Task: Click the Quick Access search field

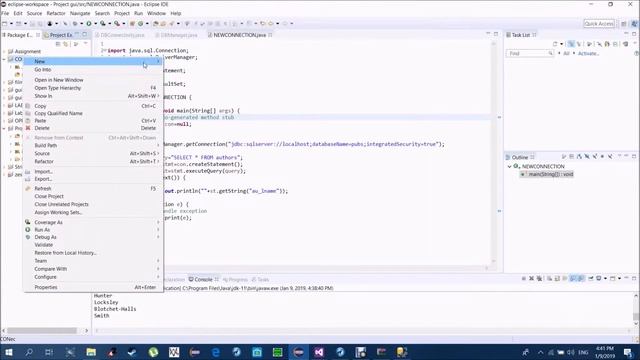Action: click(x=599, y=24)
